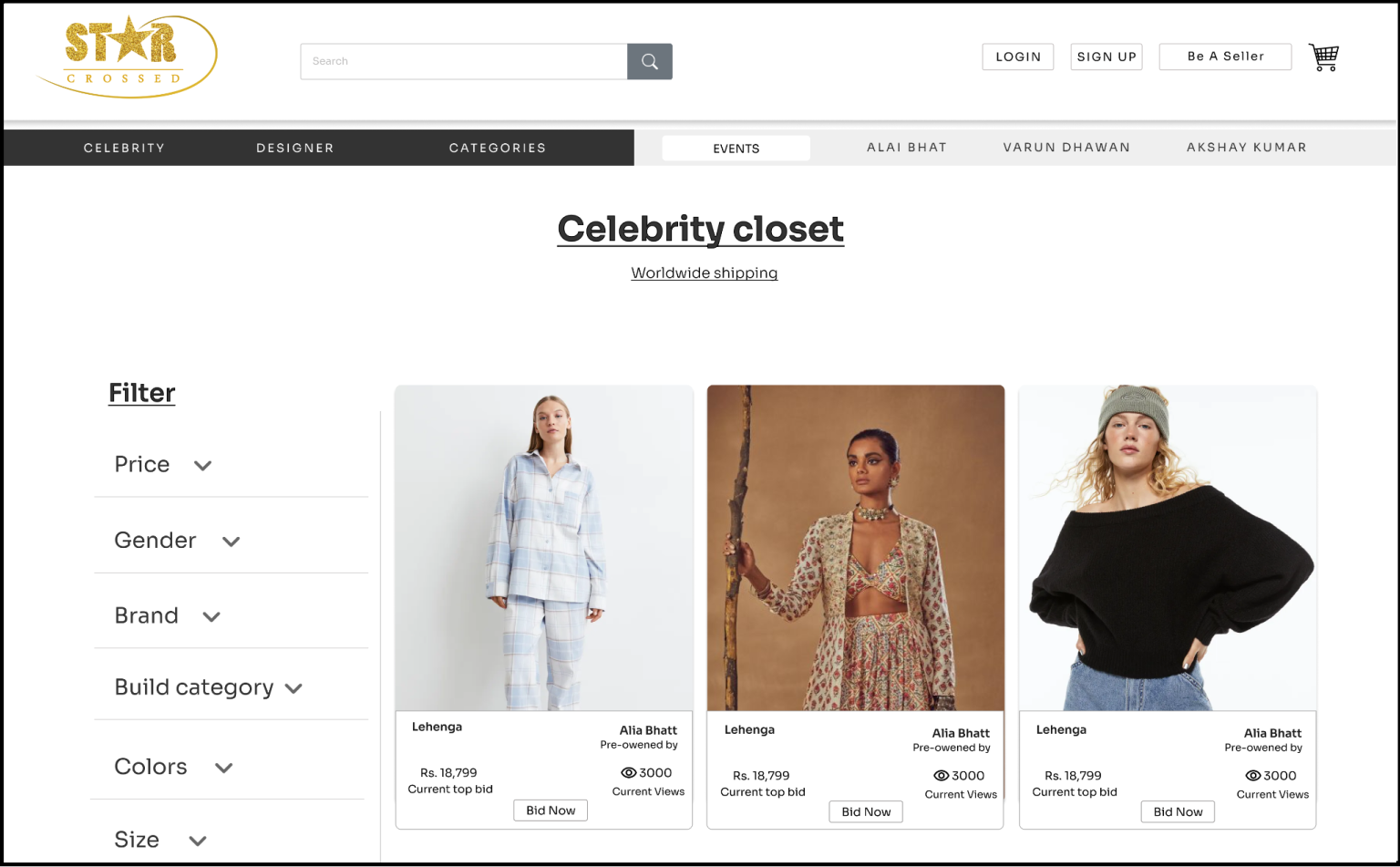This screenshot has height=867, width=1400.
Task: Expand the Gender filter chevron
Action: coord(231,542)
